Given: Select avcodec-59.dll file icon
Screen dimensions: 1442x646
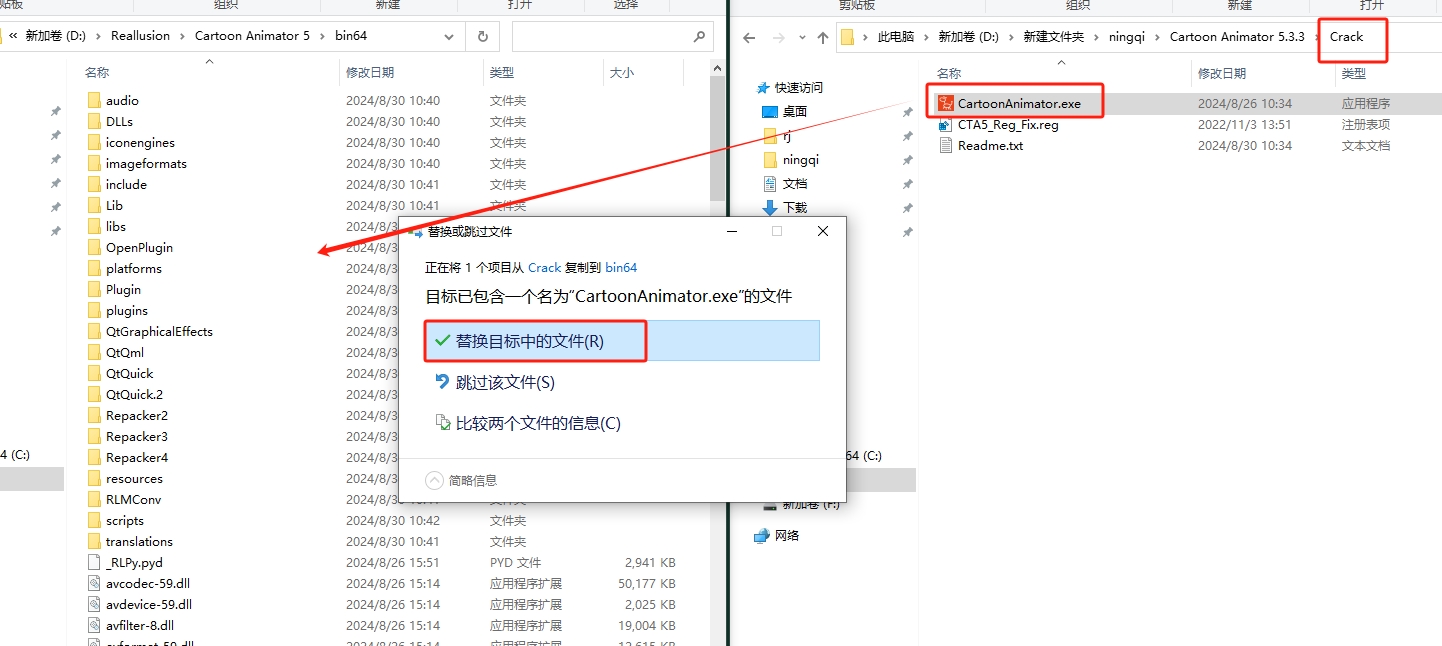Looking at the screenshot, I should click(94, 583).
